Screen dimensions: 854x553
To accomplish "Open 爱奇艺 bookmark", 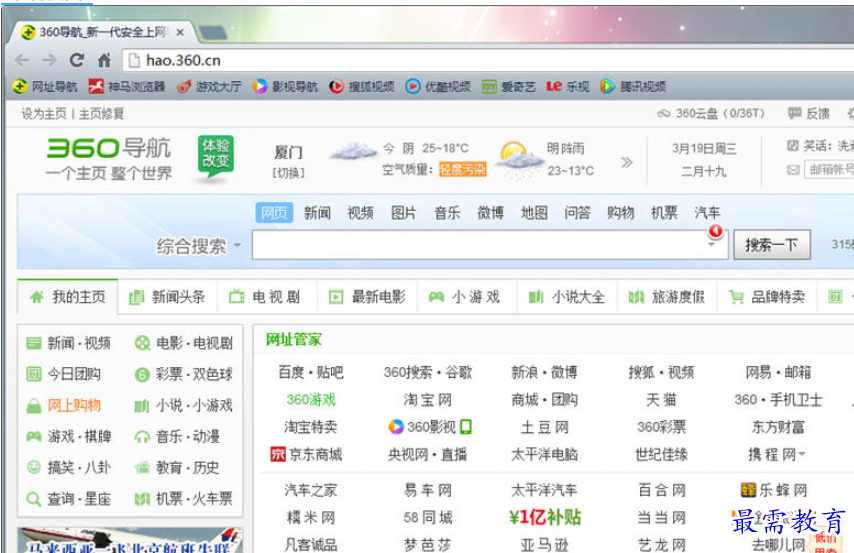I will [509, 86].
